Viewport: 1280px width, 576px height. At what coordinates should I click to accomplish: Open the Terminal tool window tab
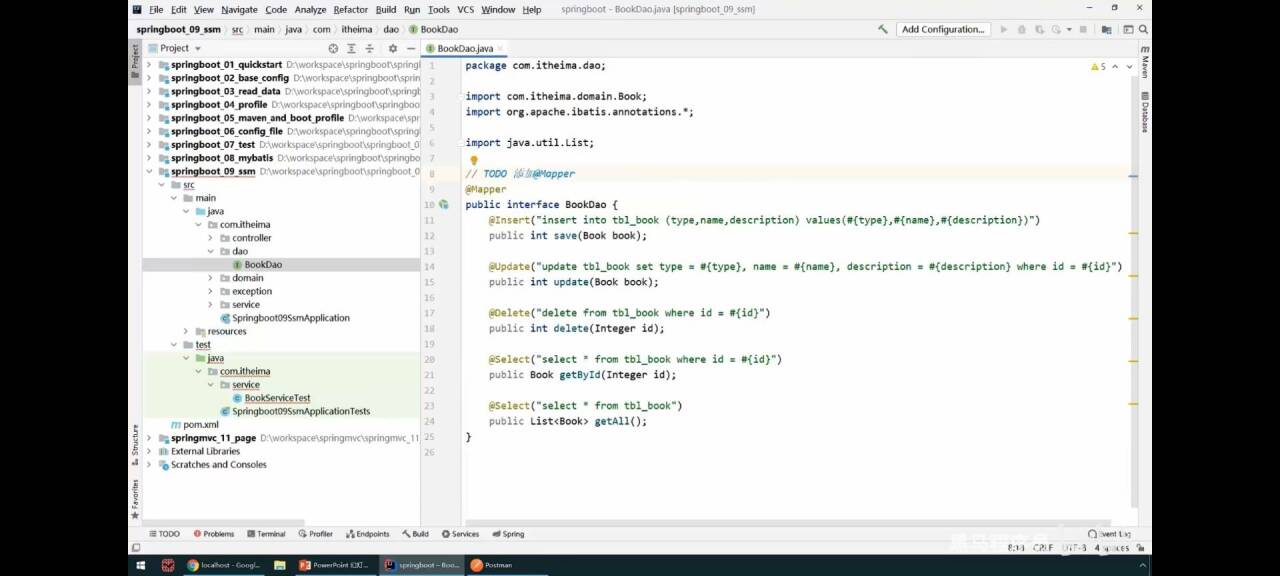click(x=266, y=534)
